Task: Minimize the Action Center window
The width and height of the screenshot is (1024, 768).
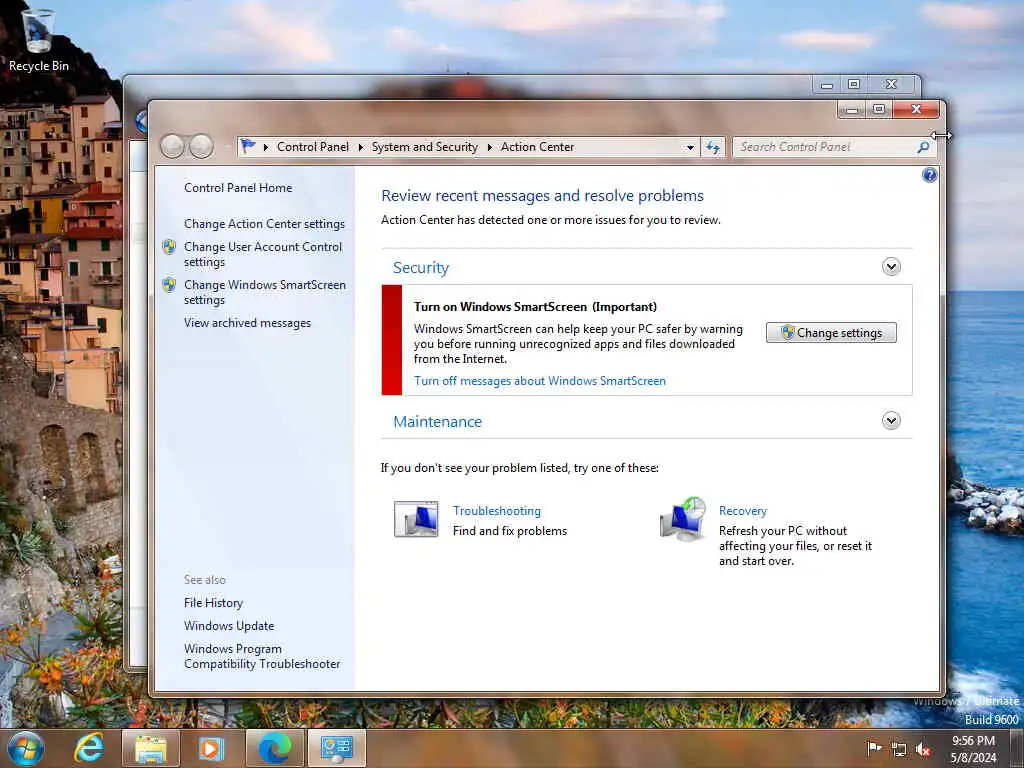Action: coord(852,109)
